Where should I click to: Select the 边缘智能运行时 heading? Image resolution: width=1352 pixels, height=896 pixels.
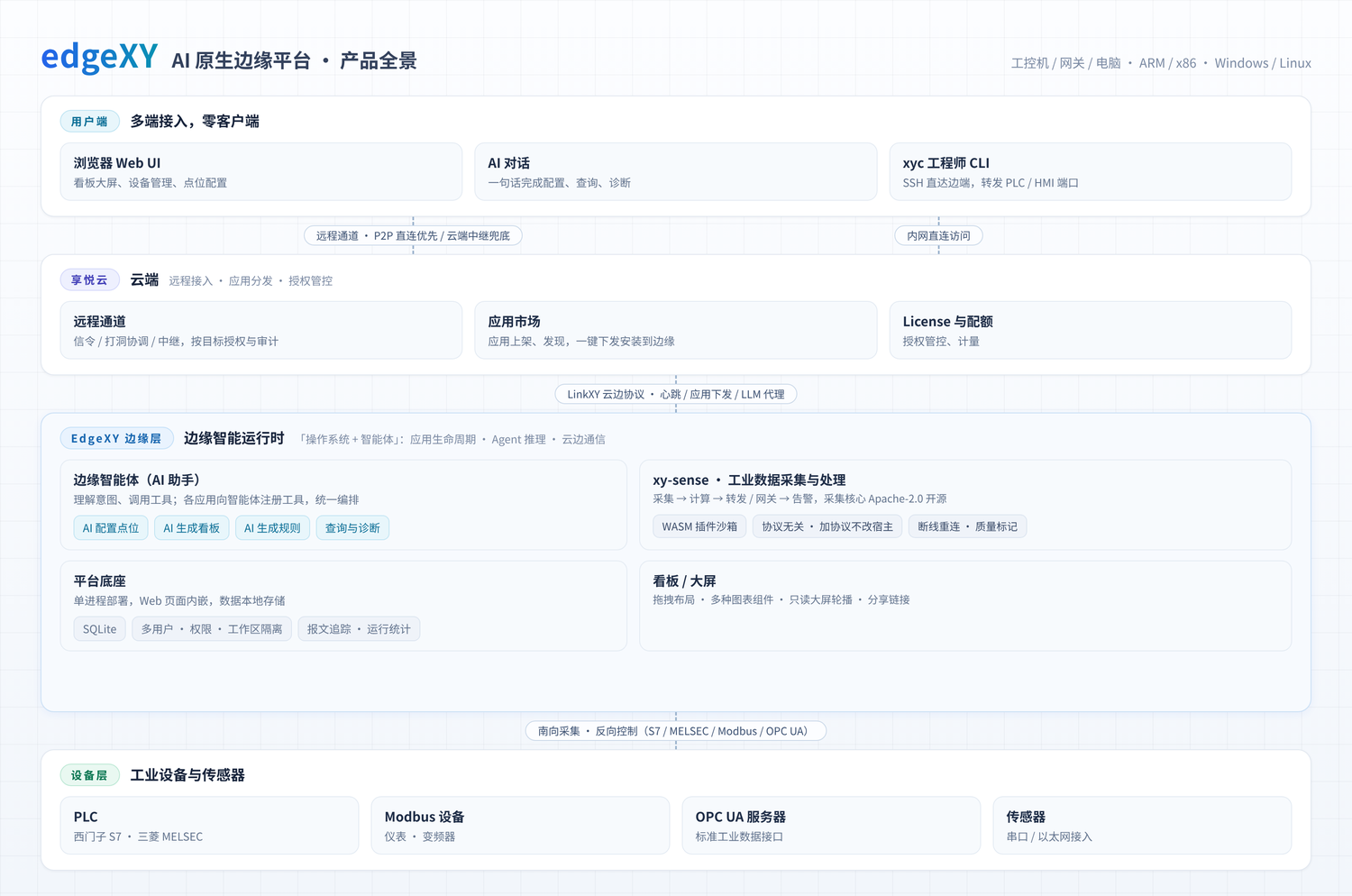point(234,438)
